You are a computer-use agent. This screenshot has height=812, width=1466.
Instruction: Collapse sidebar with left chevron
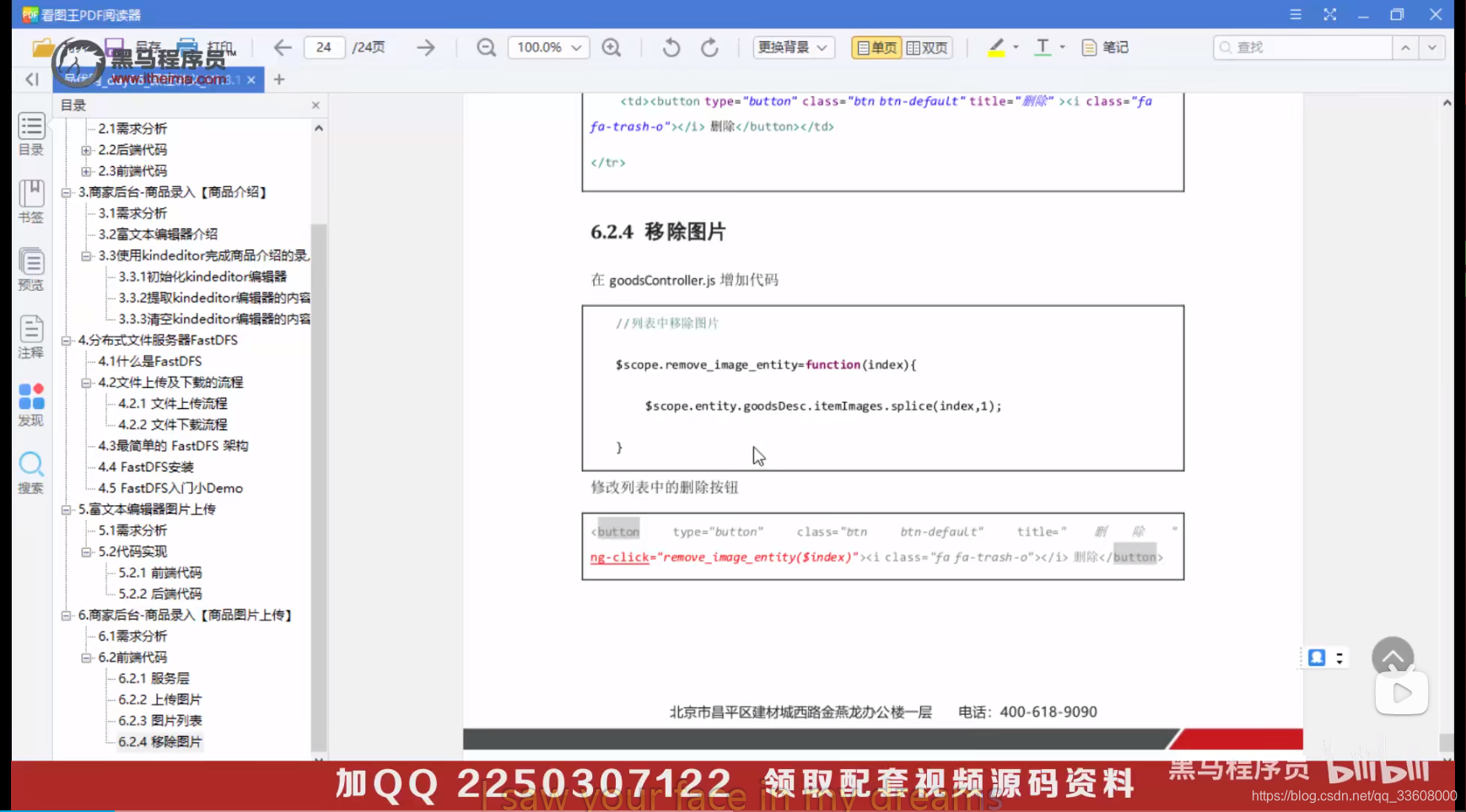coord(32,79)
